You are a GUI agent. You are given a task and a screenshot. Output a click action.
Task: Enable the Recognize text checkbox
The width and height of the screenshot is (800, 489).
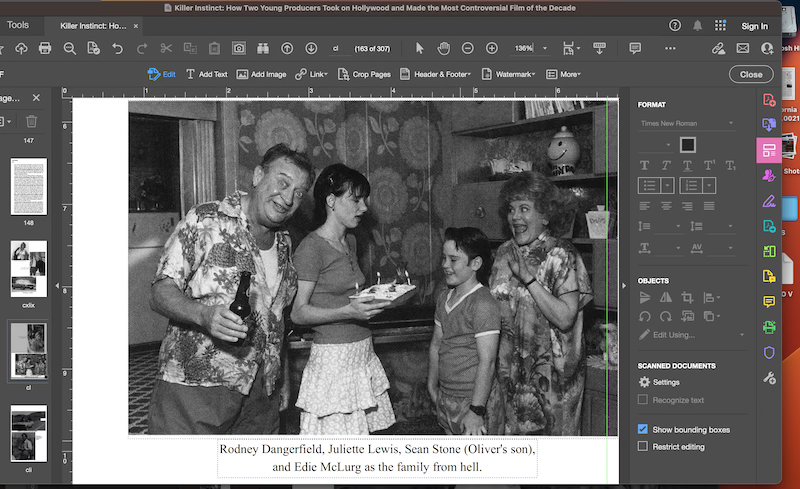pos(643,400)
